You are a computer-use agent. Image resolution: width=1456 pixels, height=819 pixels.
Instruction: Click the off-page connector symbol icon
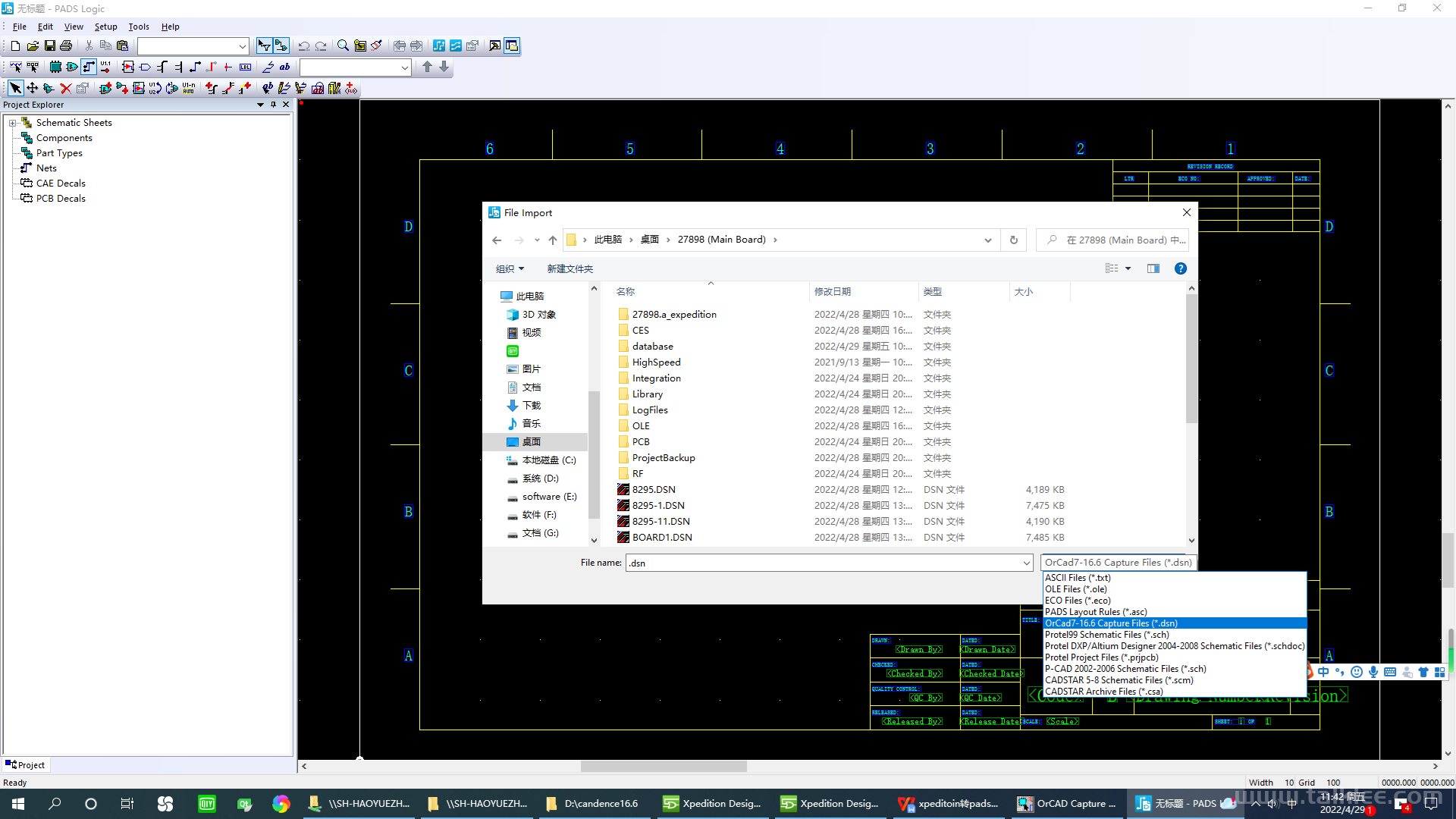coord(145,67)
